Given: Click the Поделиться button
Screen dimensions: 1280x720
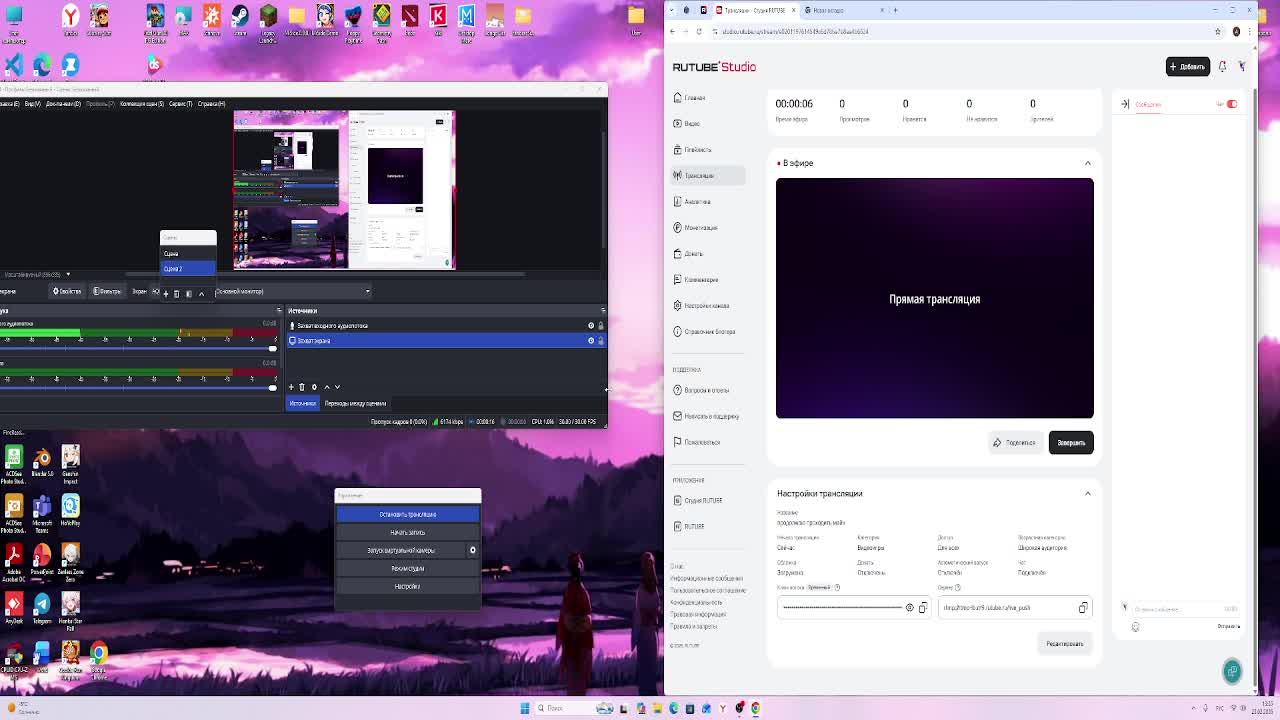Looking at the screenshot, I should (1014, 442).
